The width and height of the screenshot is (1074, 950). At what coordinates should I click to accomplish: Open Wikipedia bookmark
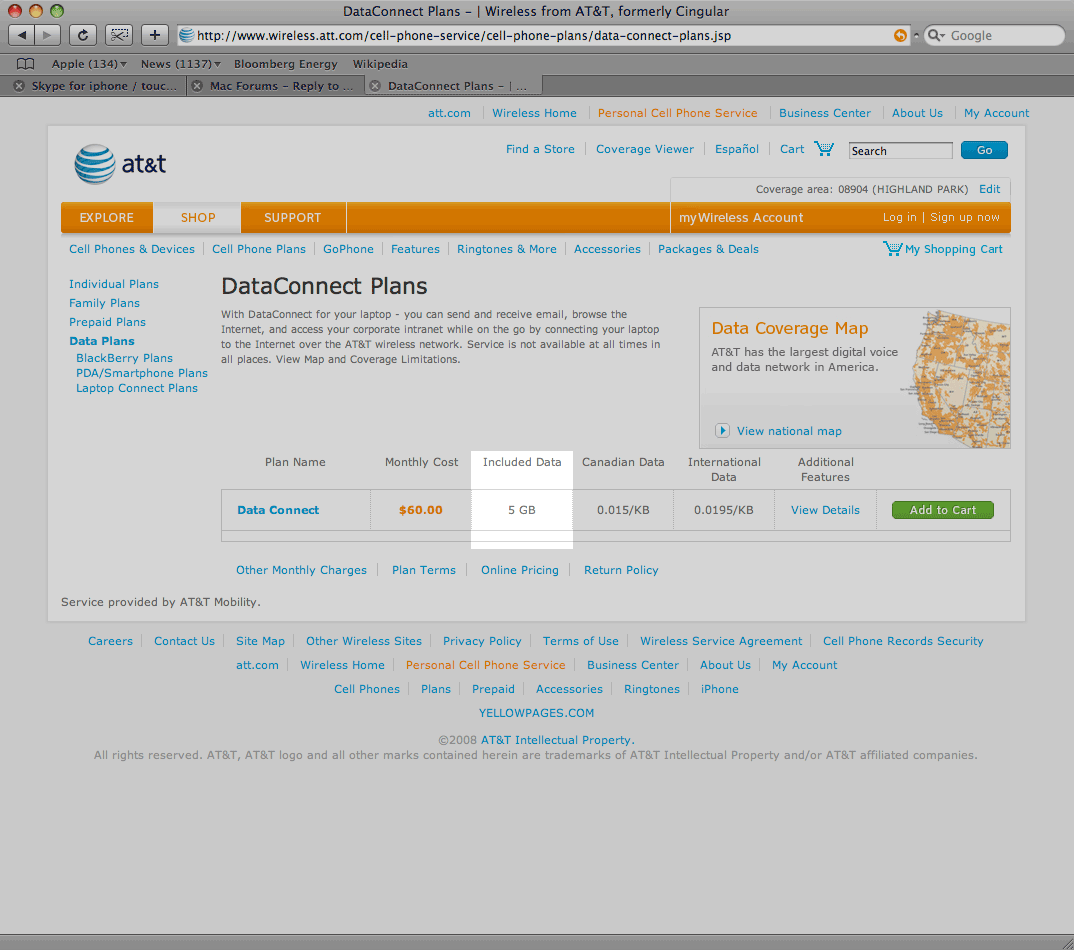point(380,64)
